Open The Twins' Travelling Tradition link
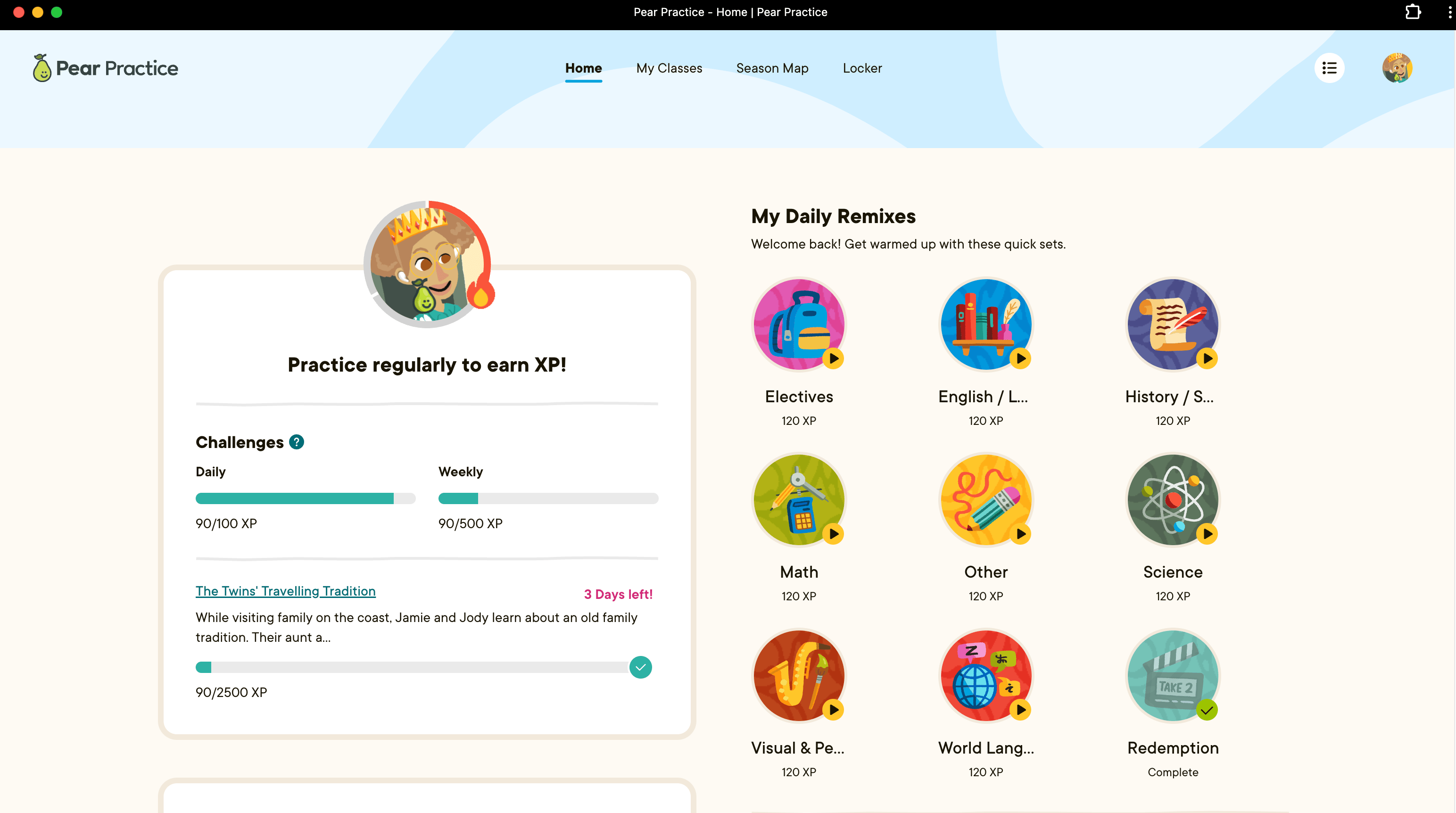Image resolution: width=1456 pixels, height=813 pixels. pos(285,591)
